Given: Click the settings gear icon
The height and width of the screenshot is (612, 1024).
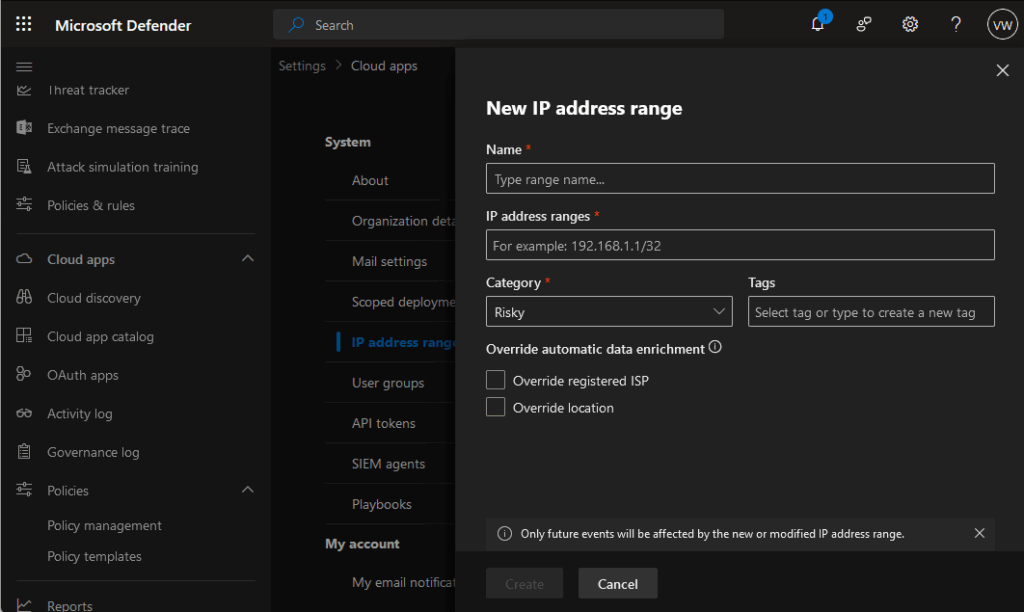Looking at the screenshot, I should 910,25.
